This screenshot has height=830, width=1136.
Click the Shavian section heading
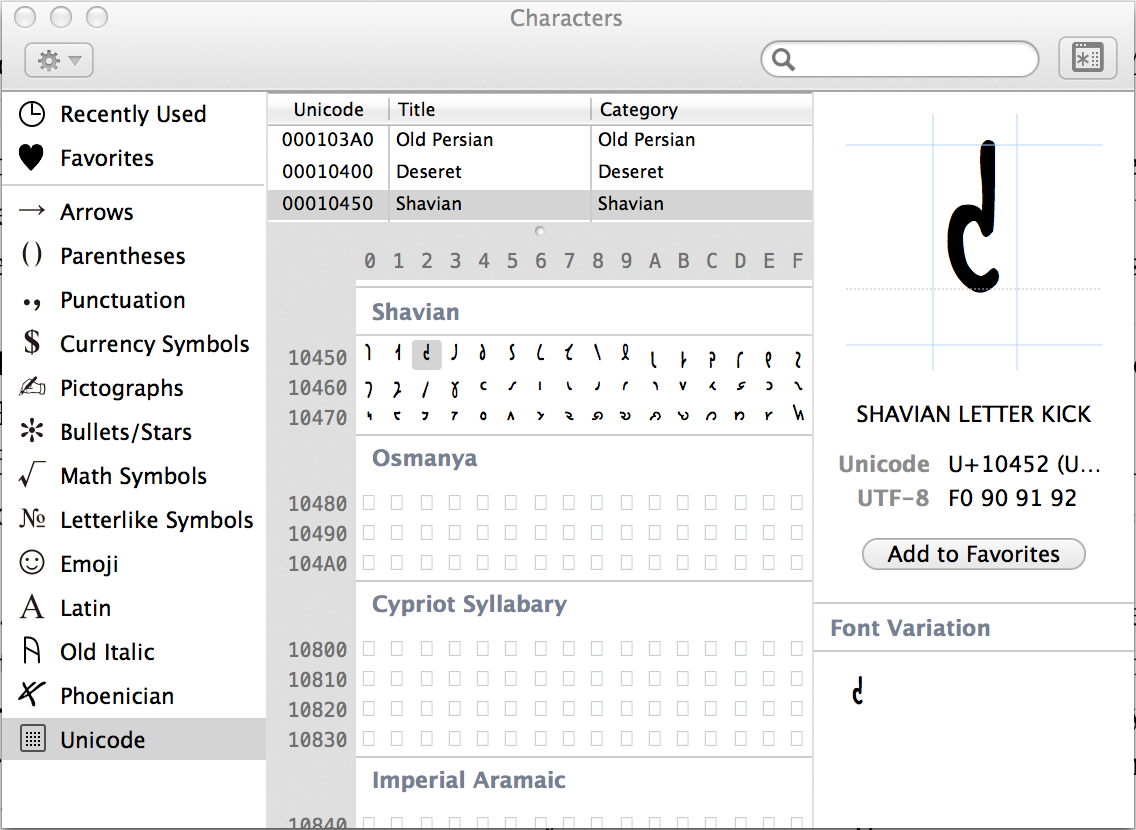pos(415,312)
